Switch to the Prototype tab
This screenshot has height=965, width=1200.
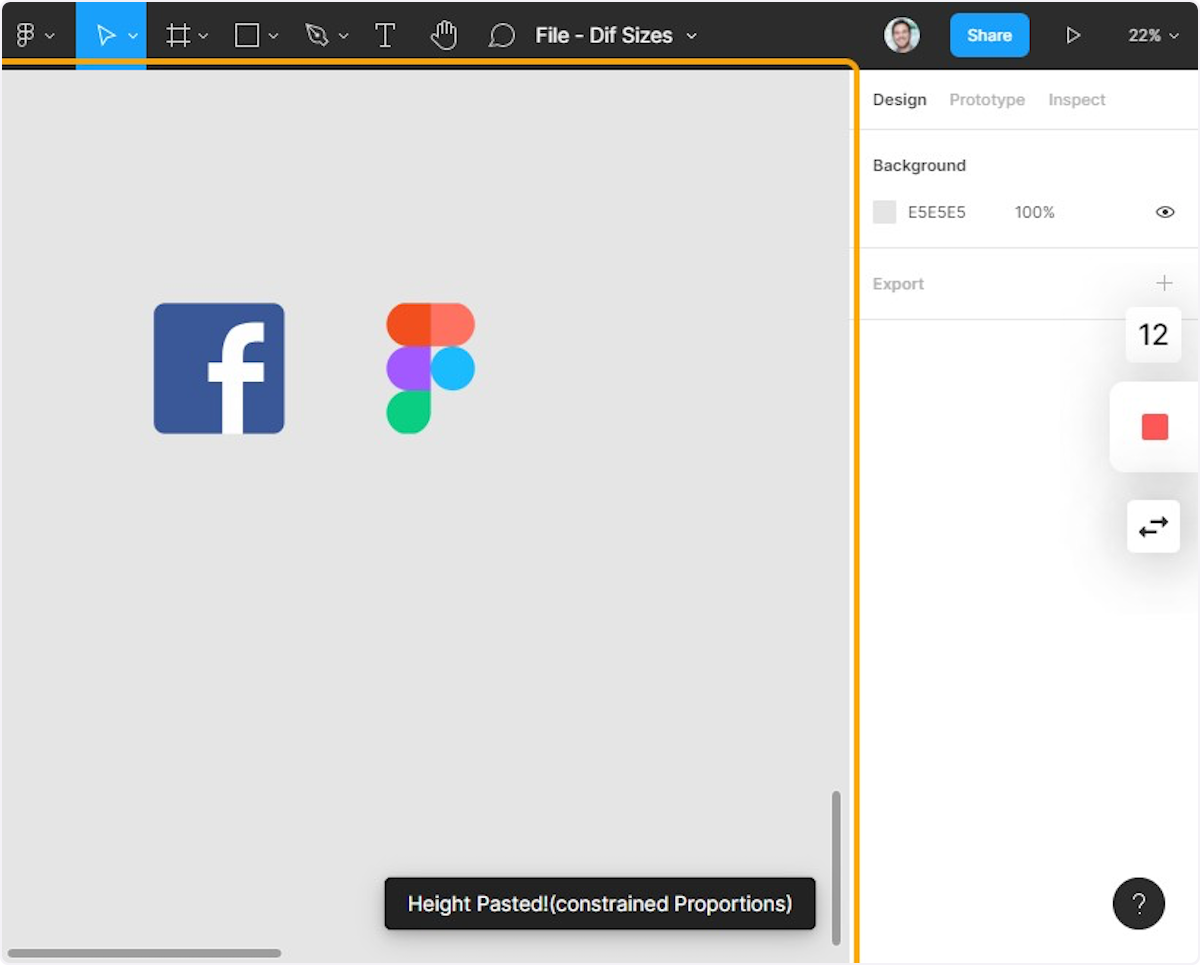pos(987,100)
